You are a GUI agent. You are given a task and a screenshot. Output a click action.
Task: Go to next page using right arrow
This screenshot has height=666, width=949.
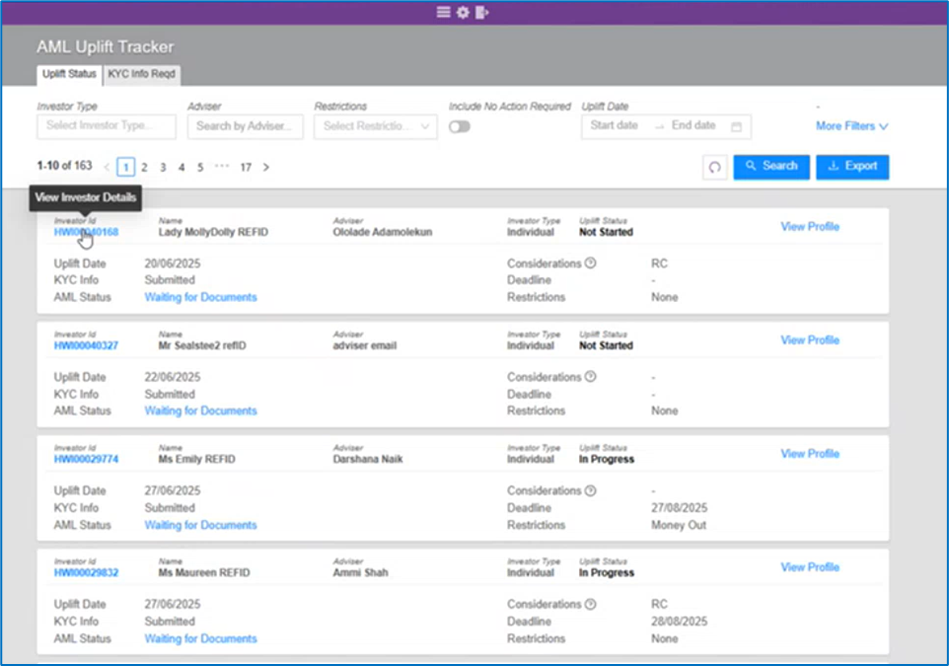point(266,167)
